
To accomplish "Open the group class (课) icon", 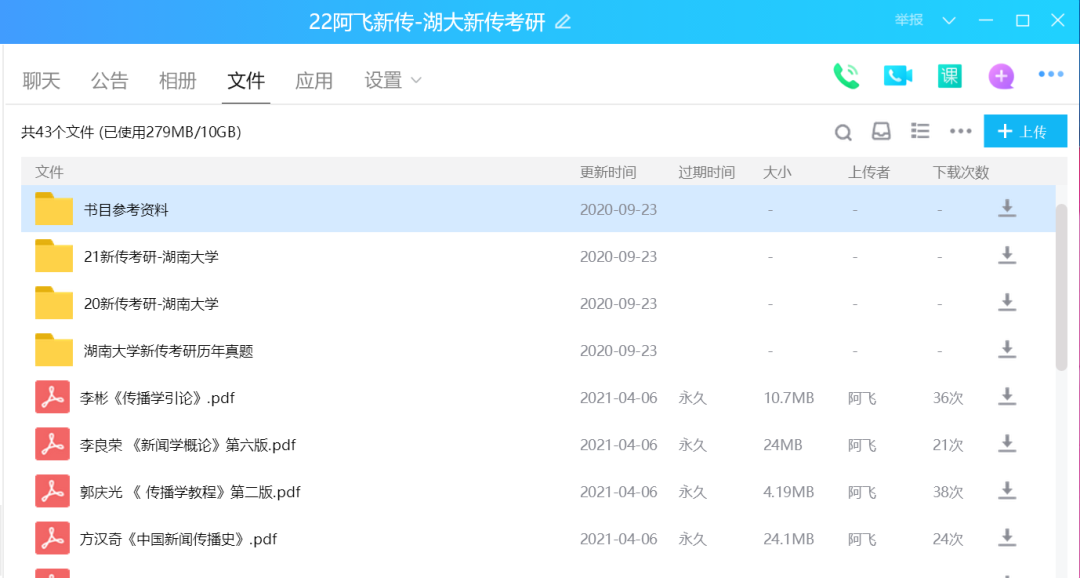I will click(x=949, y=76).
